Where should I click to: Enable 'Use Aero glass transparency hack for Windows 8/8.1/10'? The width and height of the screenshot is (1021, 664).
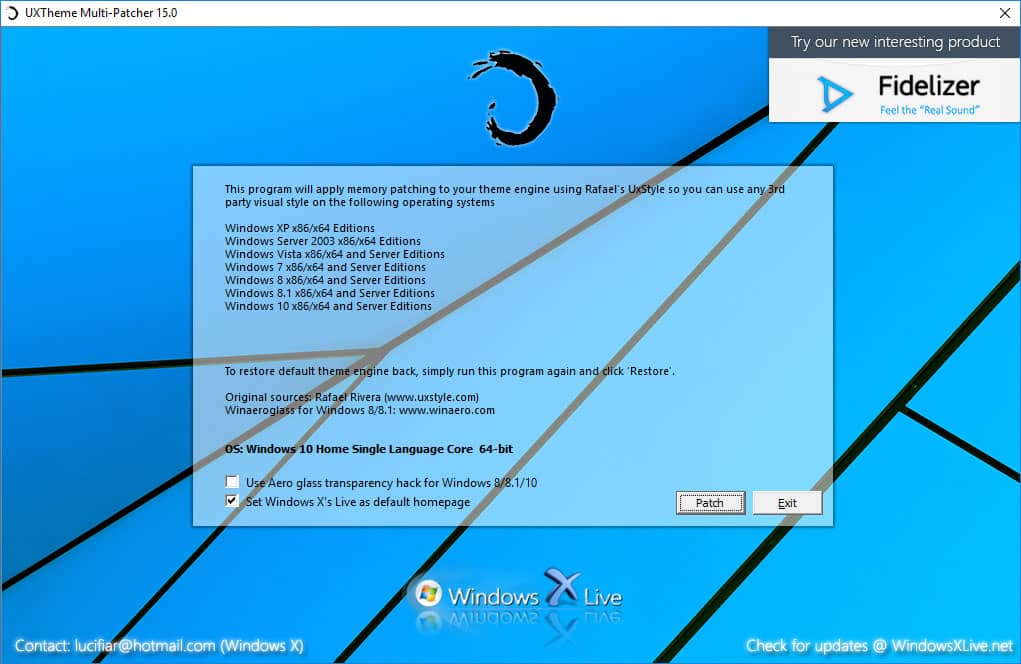pos(232,481)
